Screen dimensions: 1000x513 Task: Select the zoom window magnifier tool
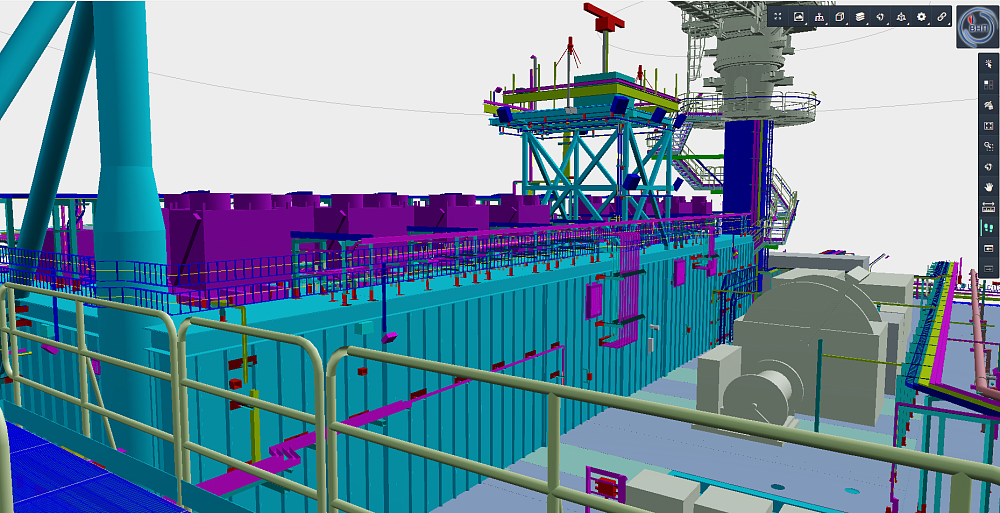pos(988,146)
